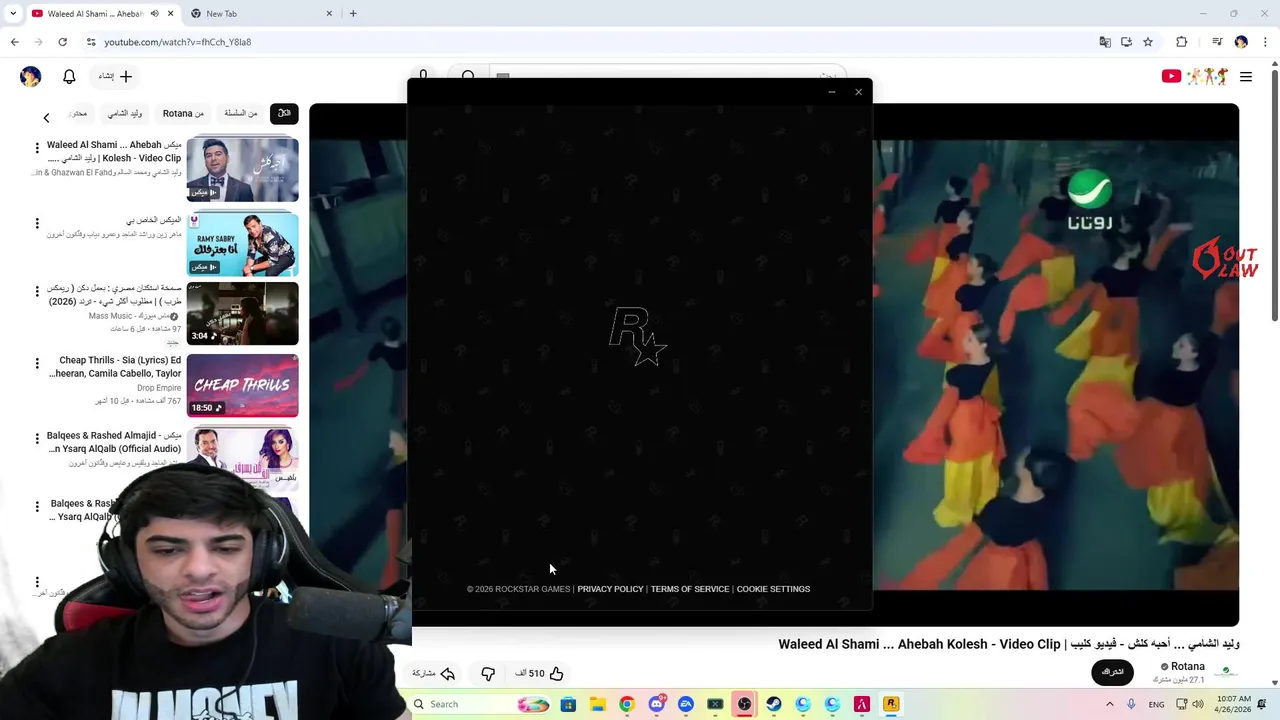Screen dimensions: 1280x720
Task: Open Rockstar Privacy Policy link
Action: tap(610, 589)
